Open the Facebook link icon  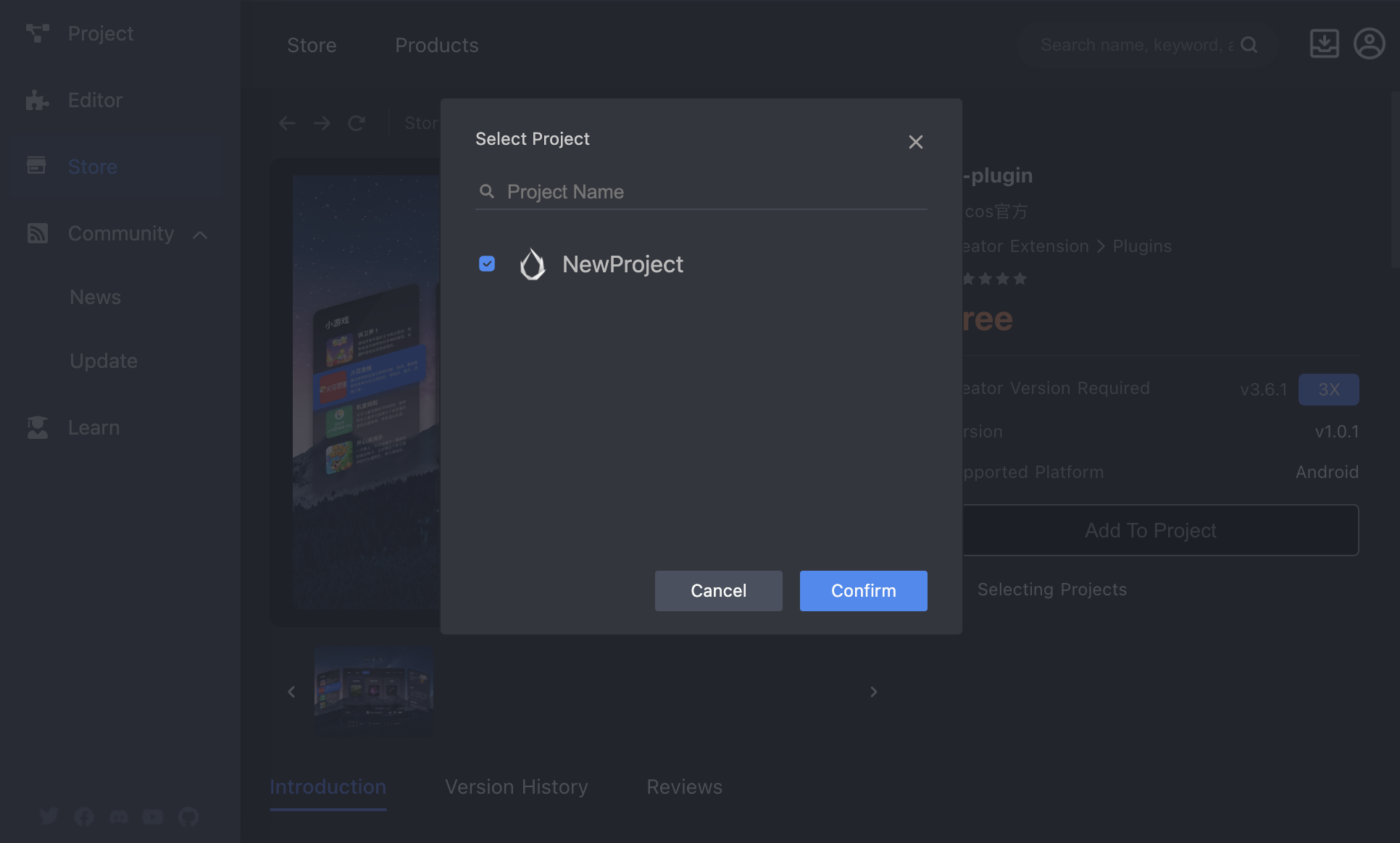click(x=84, y=817)
